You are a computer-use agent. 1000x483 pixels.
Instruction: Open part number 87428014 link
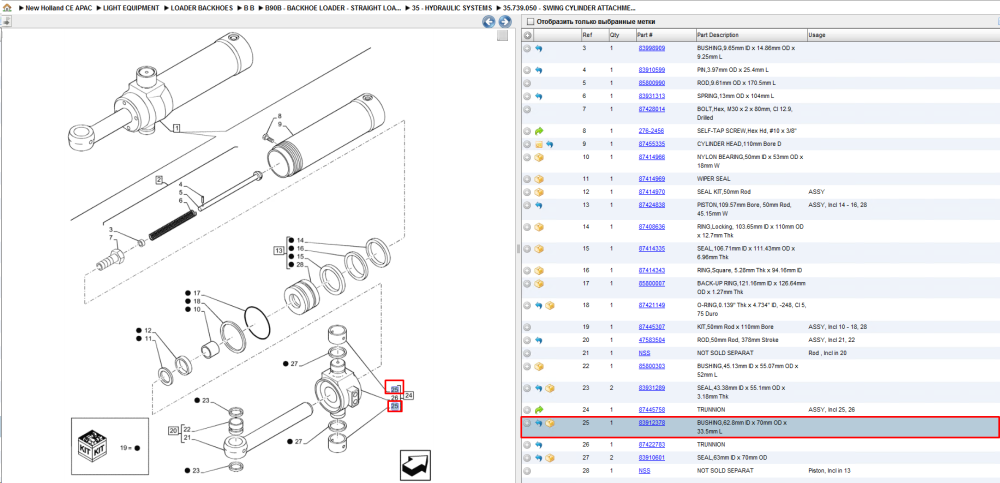pos(652,109)
